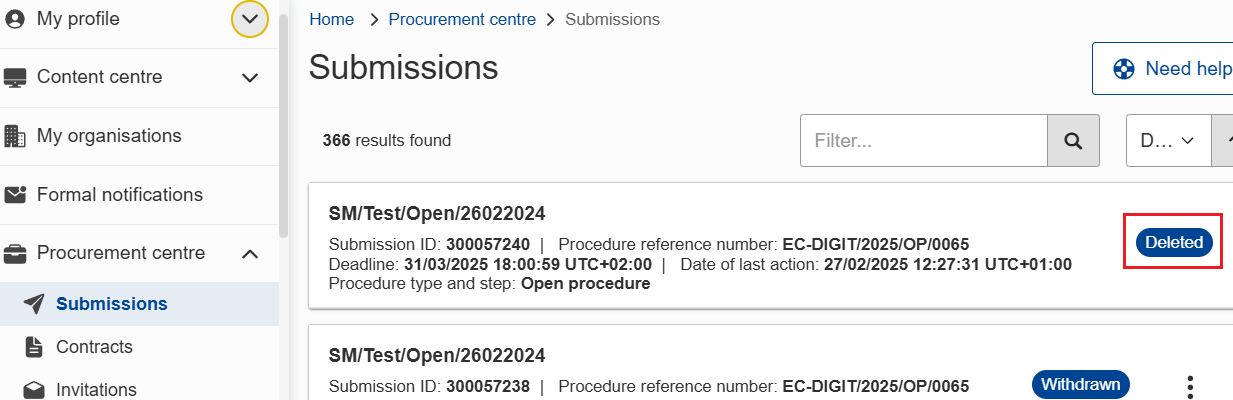Click the Contracts document icon

tap(34, 347)
